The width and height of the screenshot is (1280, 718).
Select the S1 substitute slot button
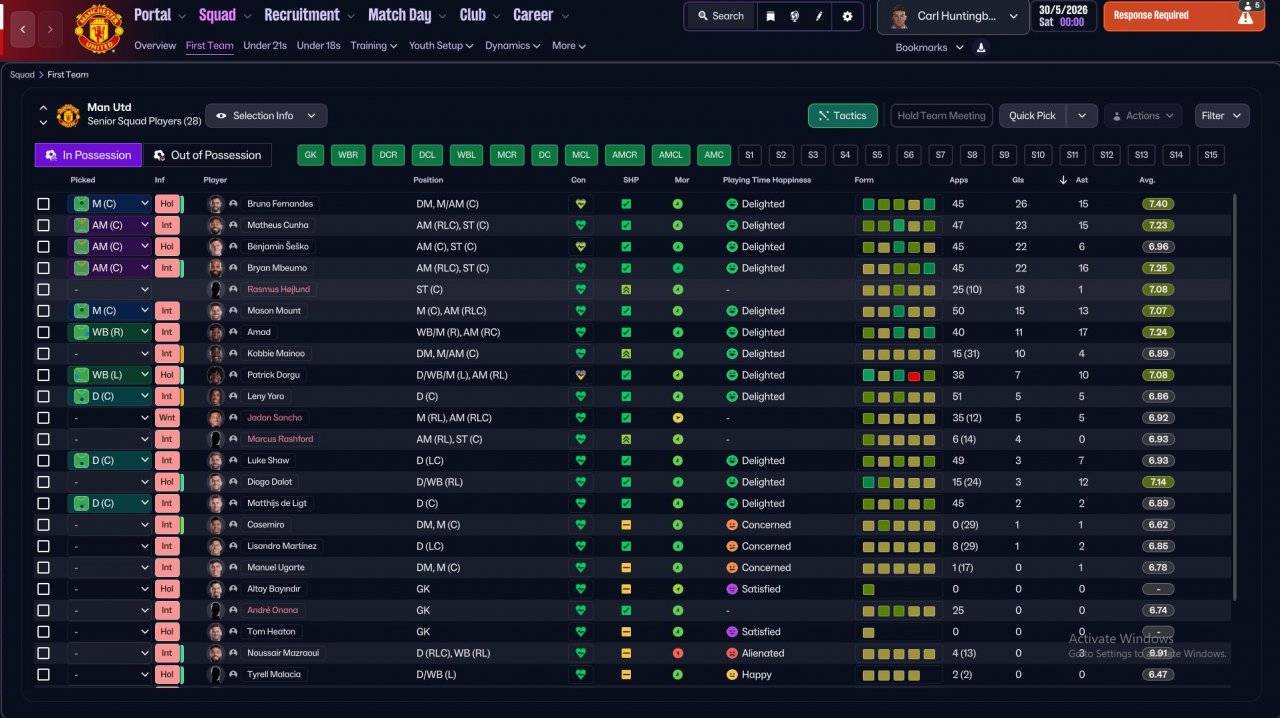(750, 155)
